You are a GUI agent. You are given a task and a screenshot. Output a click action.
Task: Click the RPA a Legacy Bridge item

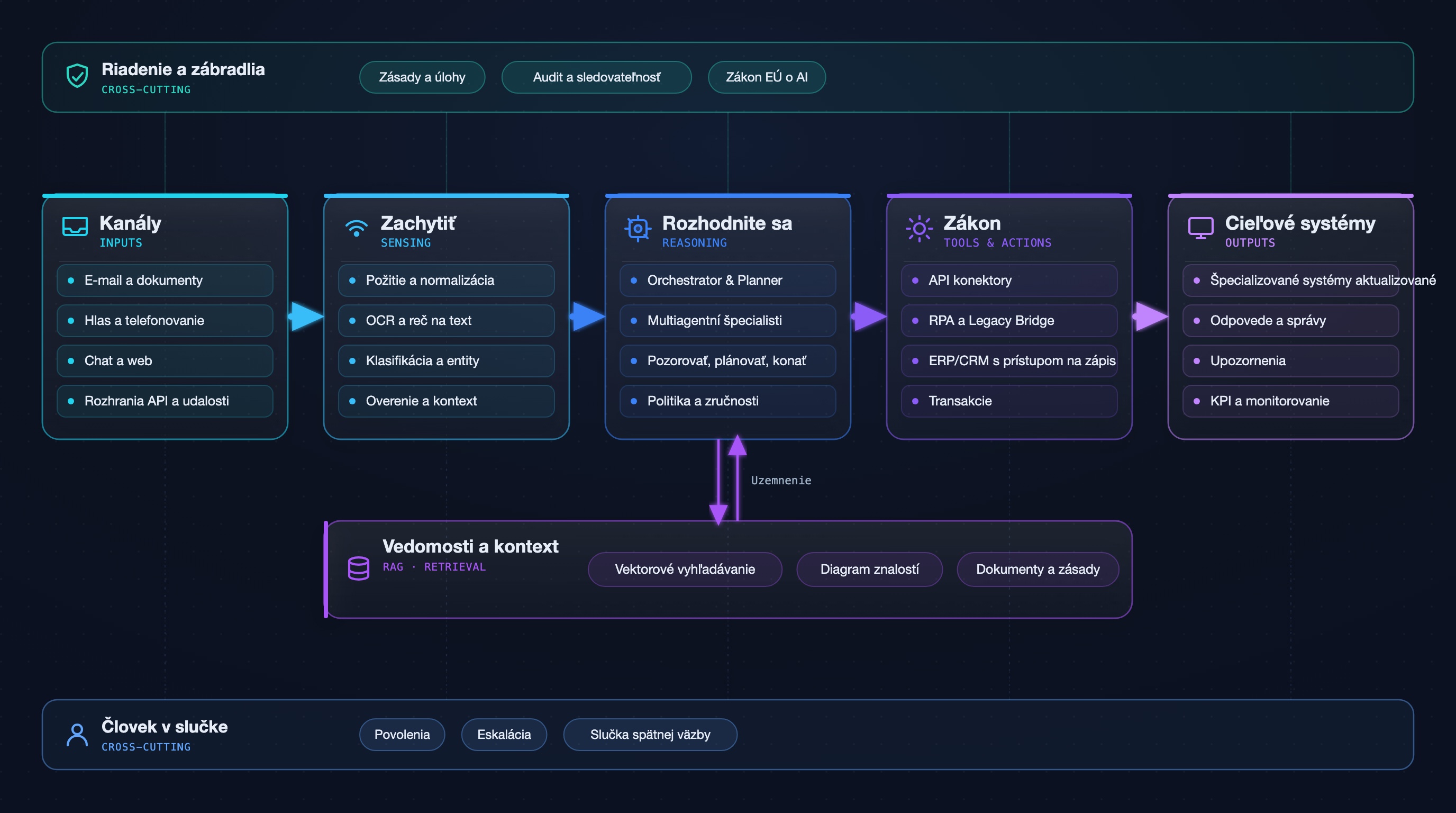tap(1009, 321)
